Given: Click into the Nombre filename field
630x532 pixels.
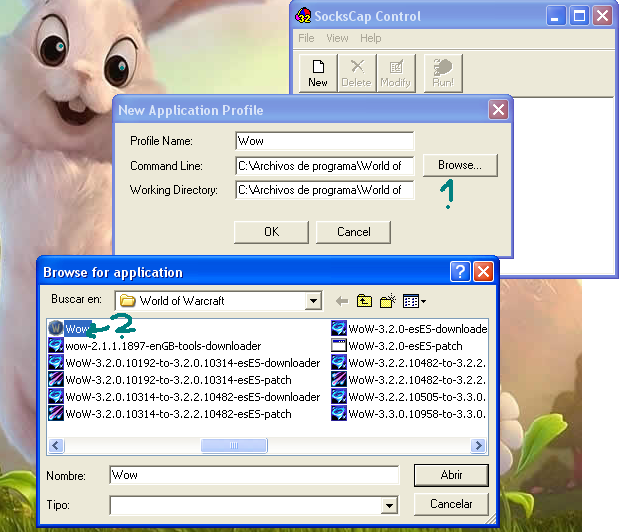Looking at the screenshot, I should coord(254,475).
